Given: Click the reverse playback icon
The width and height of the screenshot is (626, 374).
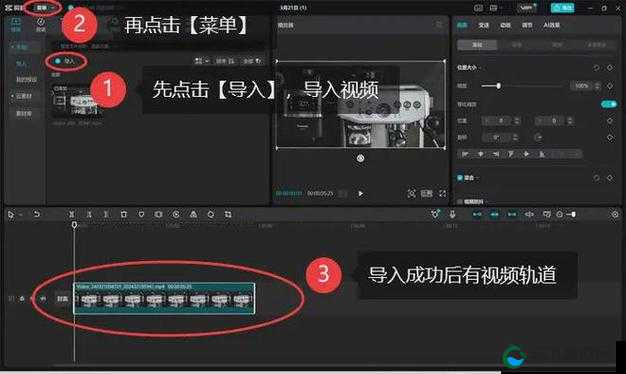Looking at the screenshot, I should tap(176, 214).
